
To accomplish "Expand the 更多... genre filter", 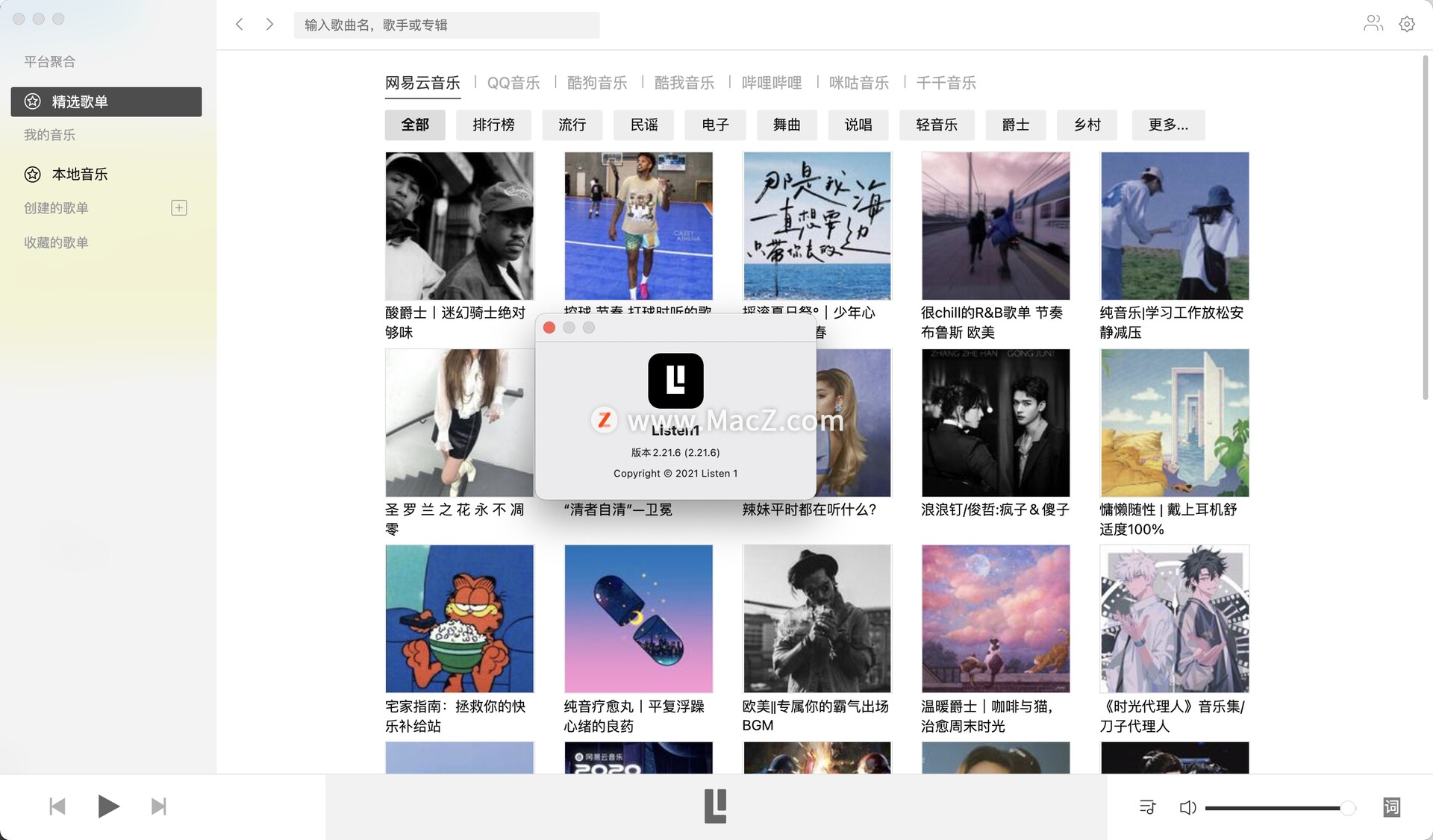I will (x=1168, y=125).
